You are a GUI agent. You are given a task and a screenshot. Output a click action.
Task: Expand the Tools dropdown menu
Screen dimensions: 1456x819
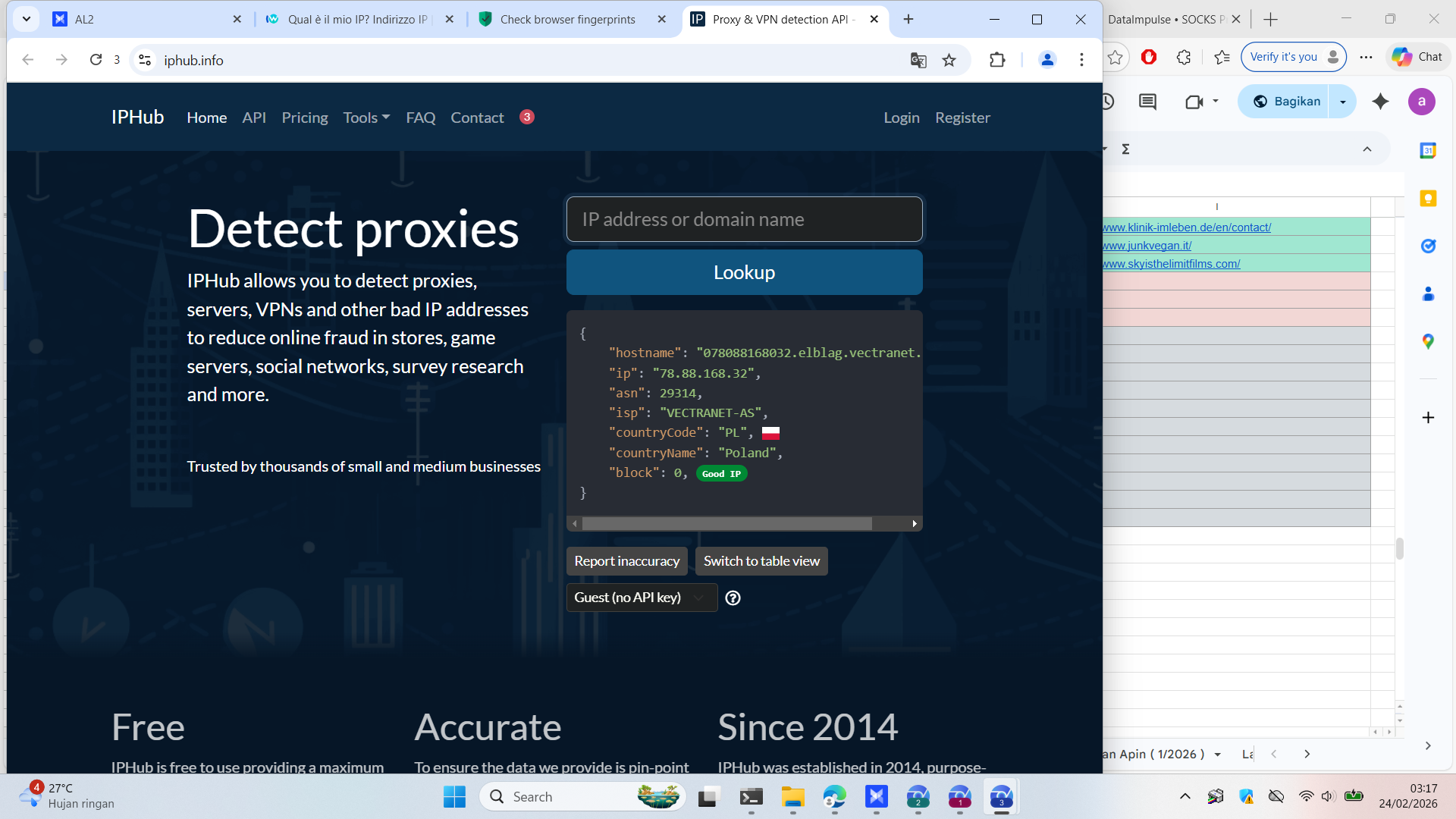[366, 118]
